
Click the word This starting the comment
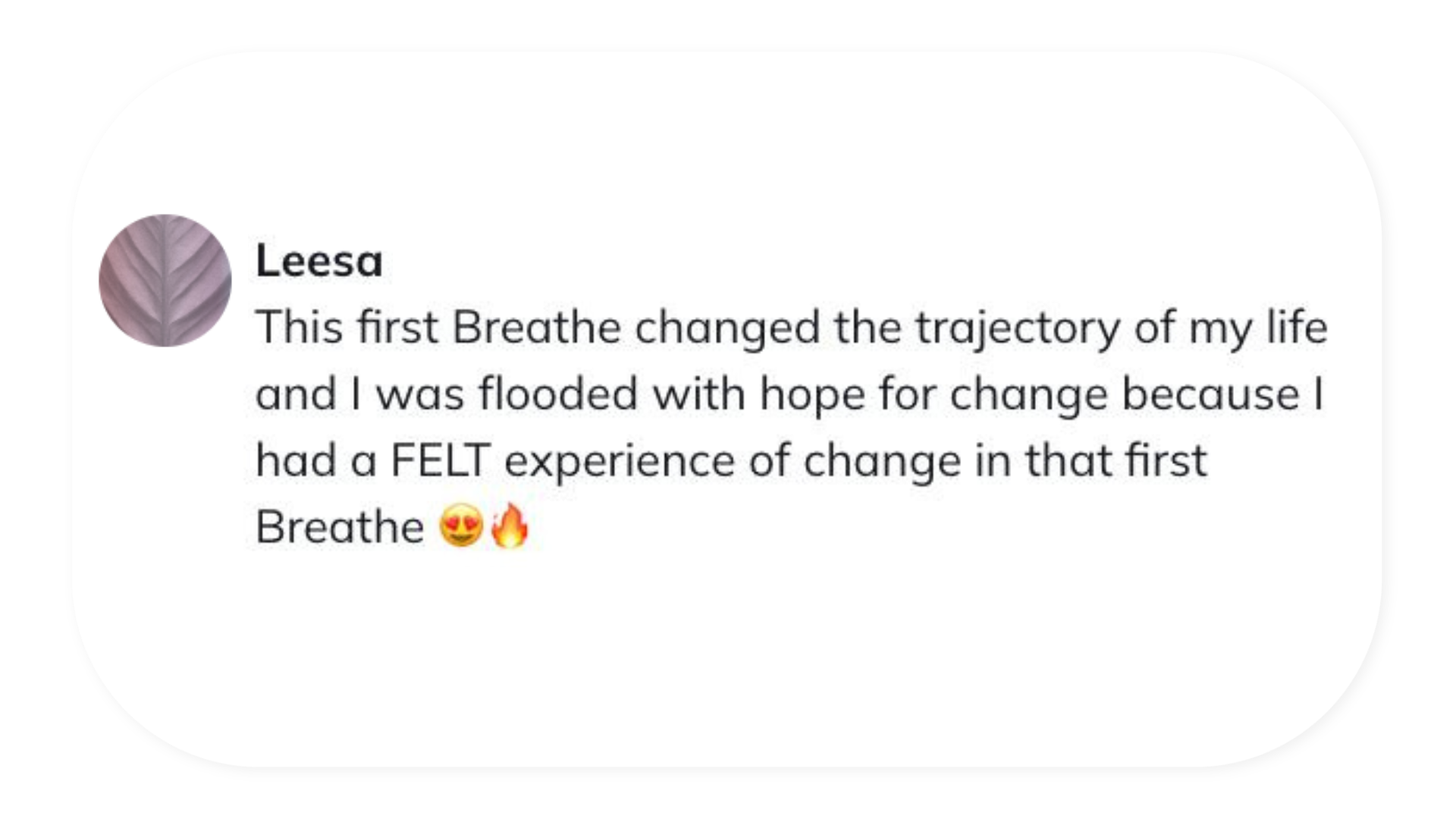point(300,327)
